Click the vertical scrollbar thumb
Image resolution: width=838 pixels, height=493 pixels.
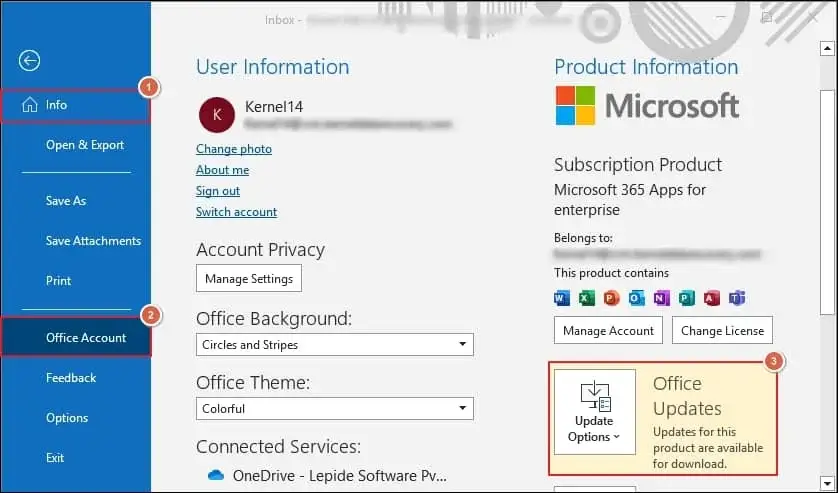point(827,202)
